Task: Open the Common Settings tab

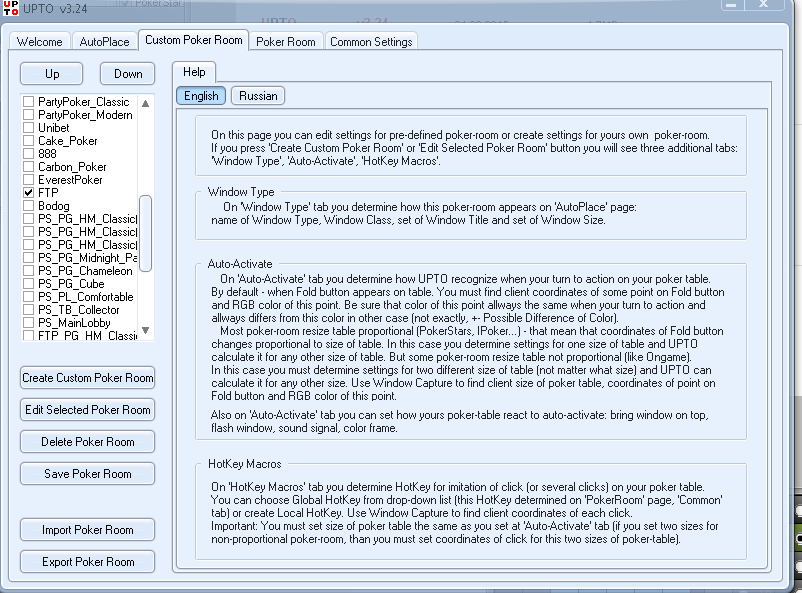Action: click(x=371, y=41)
